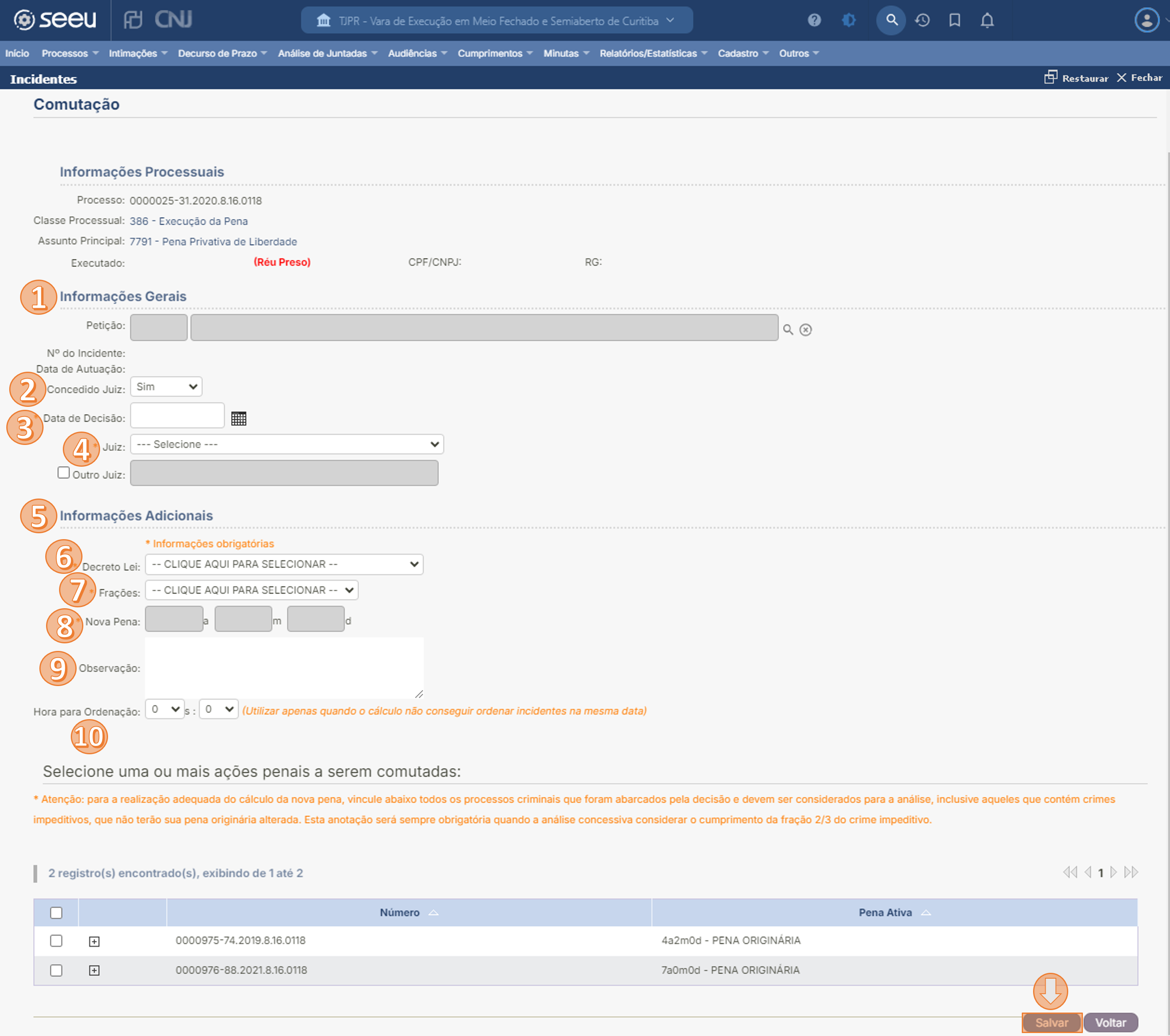Open the history clock icon

coord(922,21)
